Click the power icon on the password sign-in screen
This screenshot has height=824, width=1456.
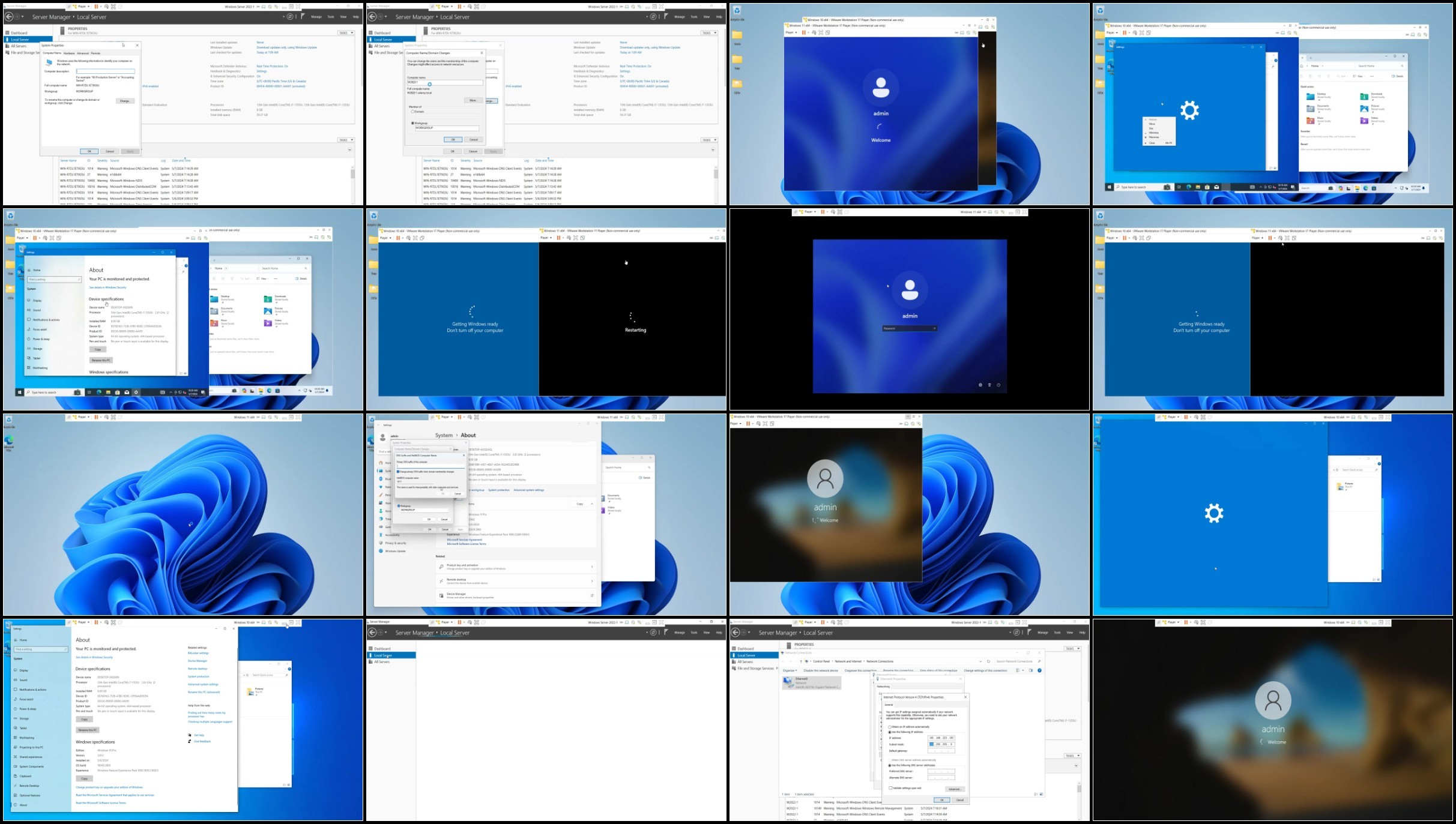pos(998,385)
